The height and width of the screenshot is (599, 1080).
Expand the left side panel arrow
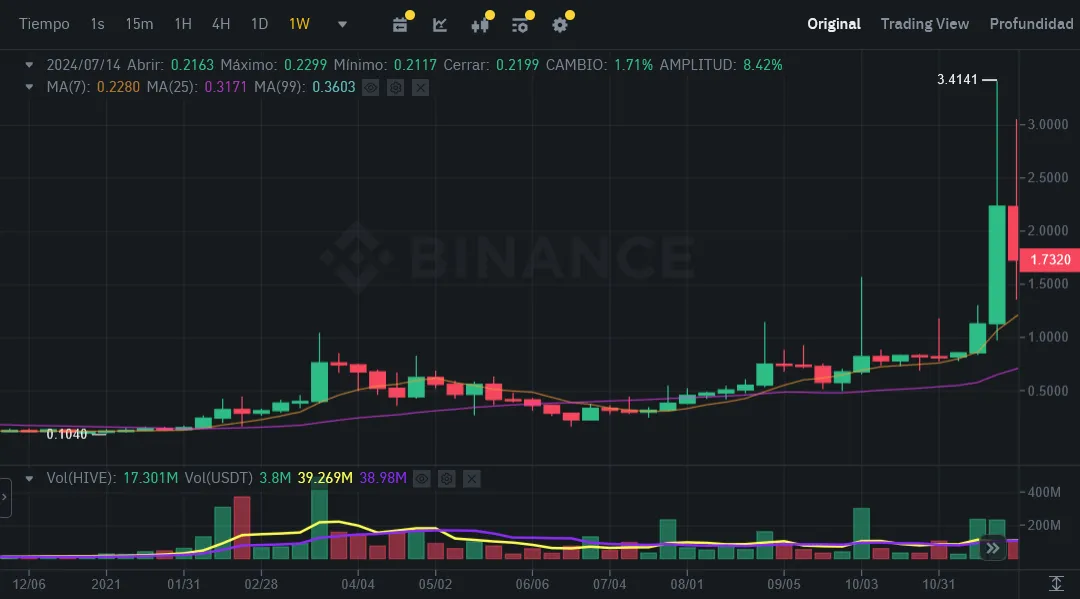click(x=5, y=496)
